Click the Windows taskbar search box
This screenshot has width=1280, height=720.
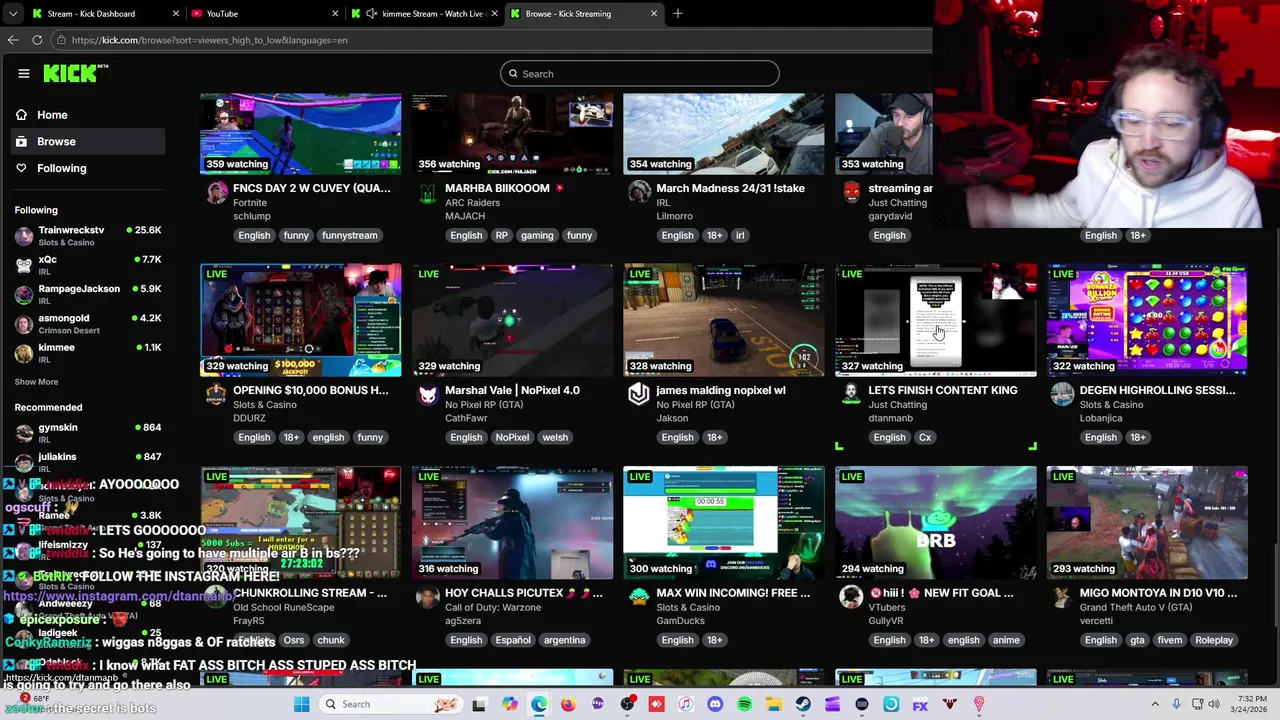click(391, 704)
